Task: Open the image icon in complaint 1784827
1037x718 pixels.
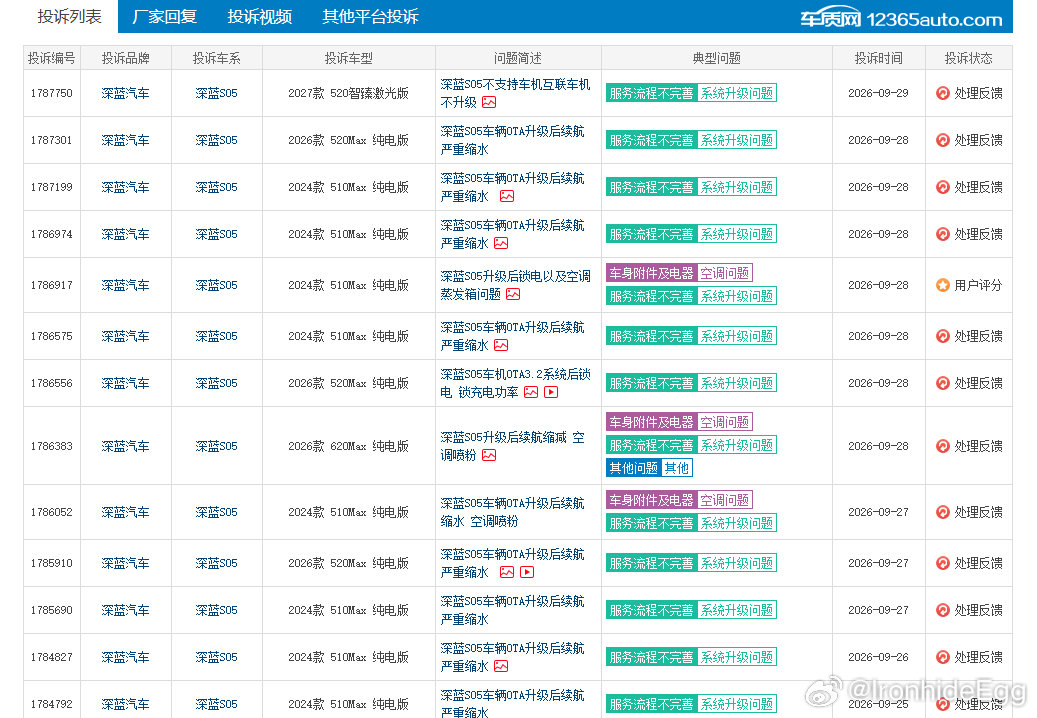Action: [501, 666]
